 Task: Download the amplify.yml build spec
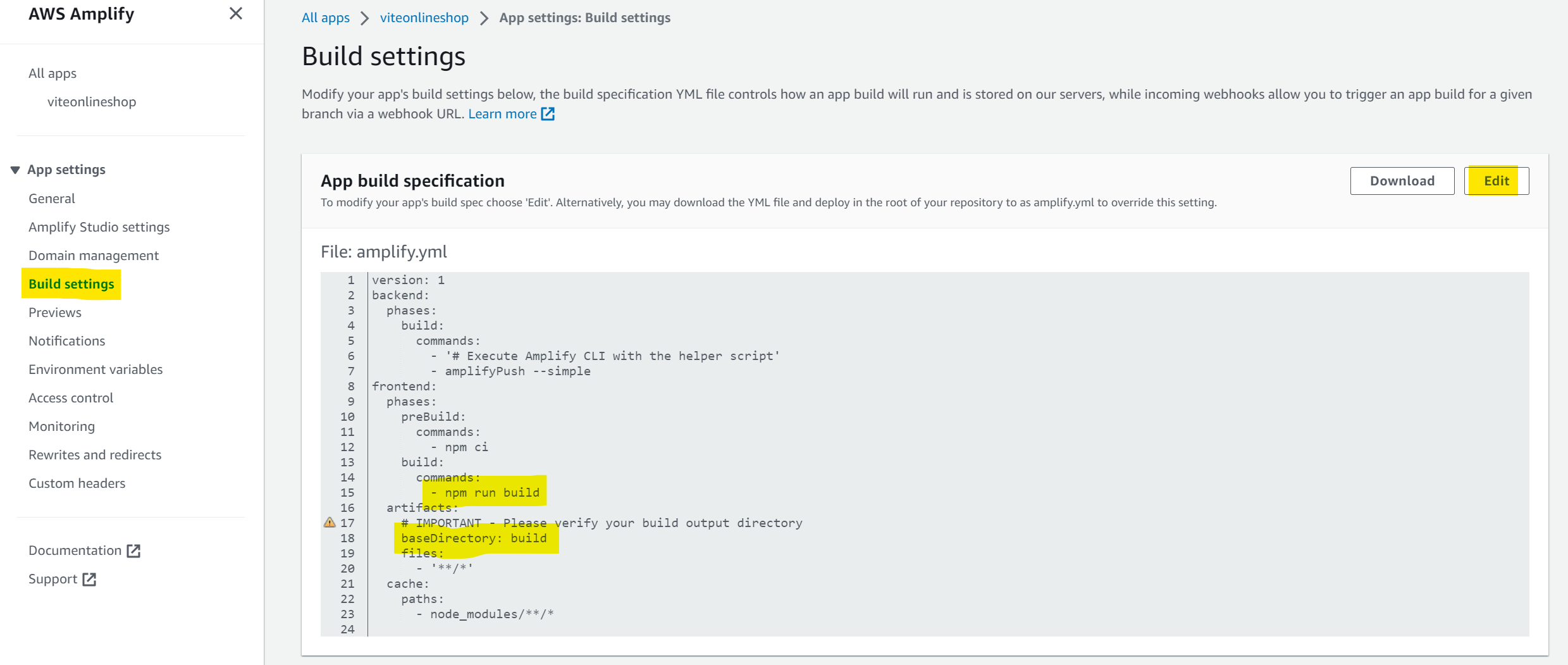click(1402, 181)
